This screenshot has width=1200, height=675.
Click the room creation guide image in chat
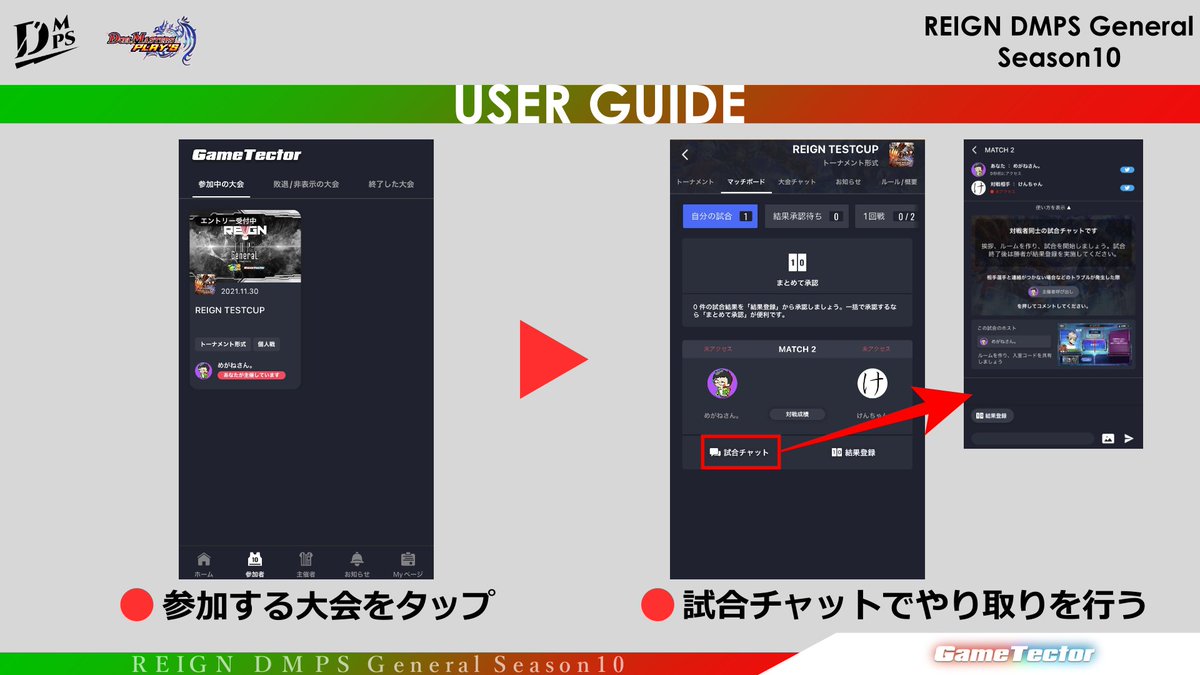click(x=1094, y=346)
